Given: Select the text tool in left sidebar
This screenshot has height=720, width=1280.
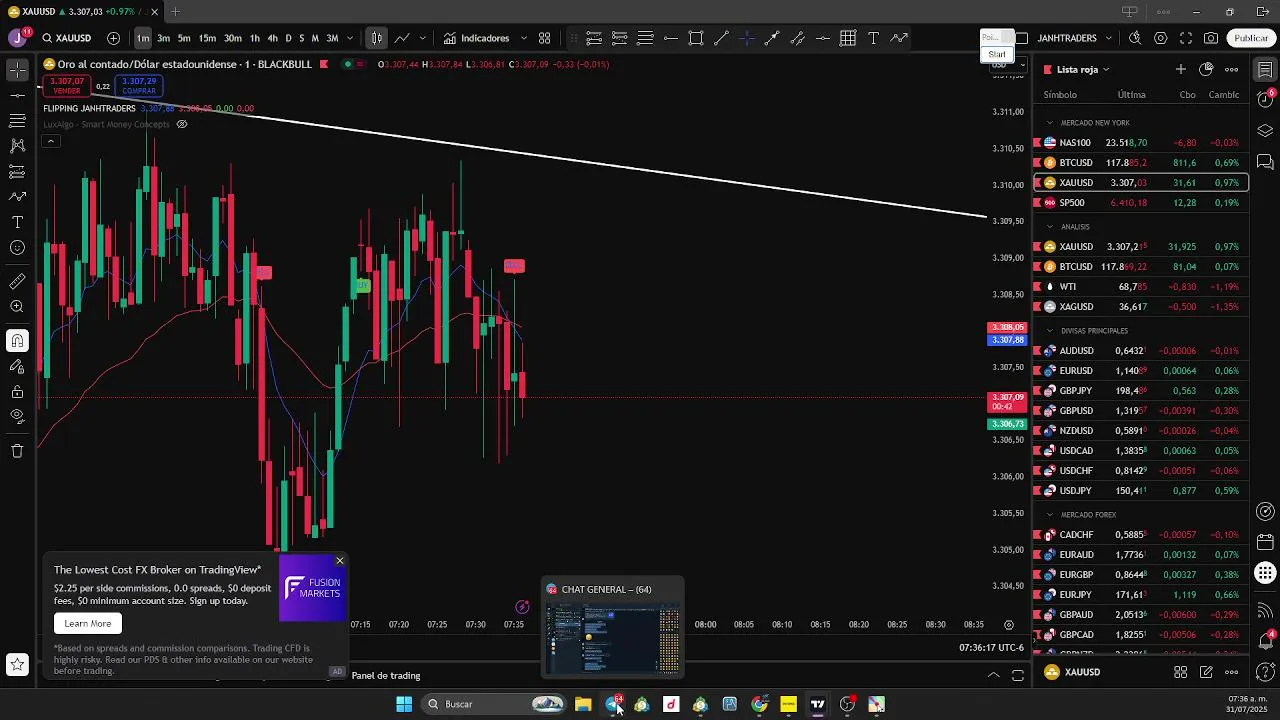Looking at the screenshot, I should pyautogui.click(x=17, y=221).
